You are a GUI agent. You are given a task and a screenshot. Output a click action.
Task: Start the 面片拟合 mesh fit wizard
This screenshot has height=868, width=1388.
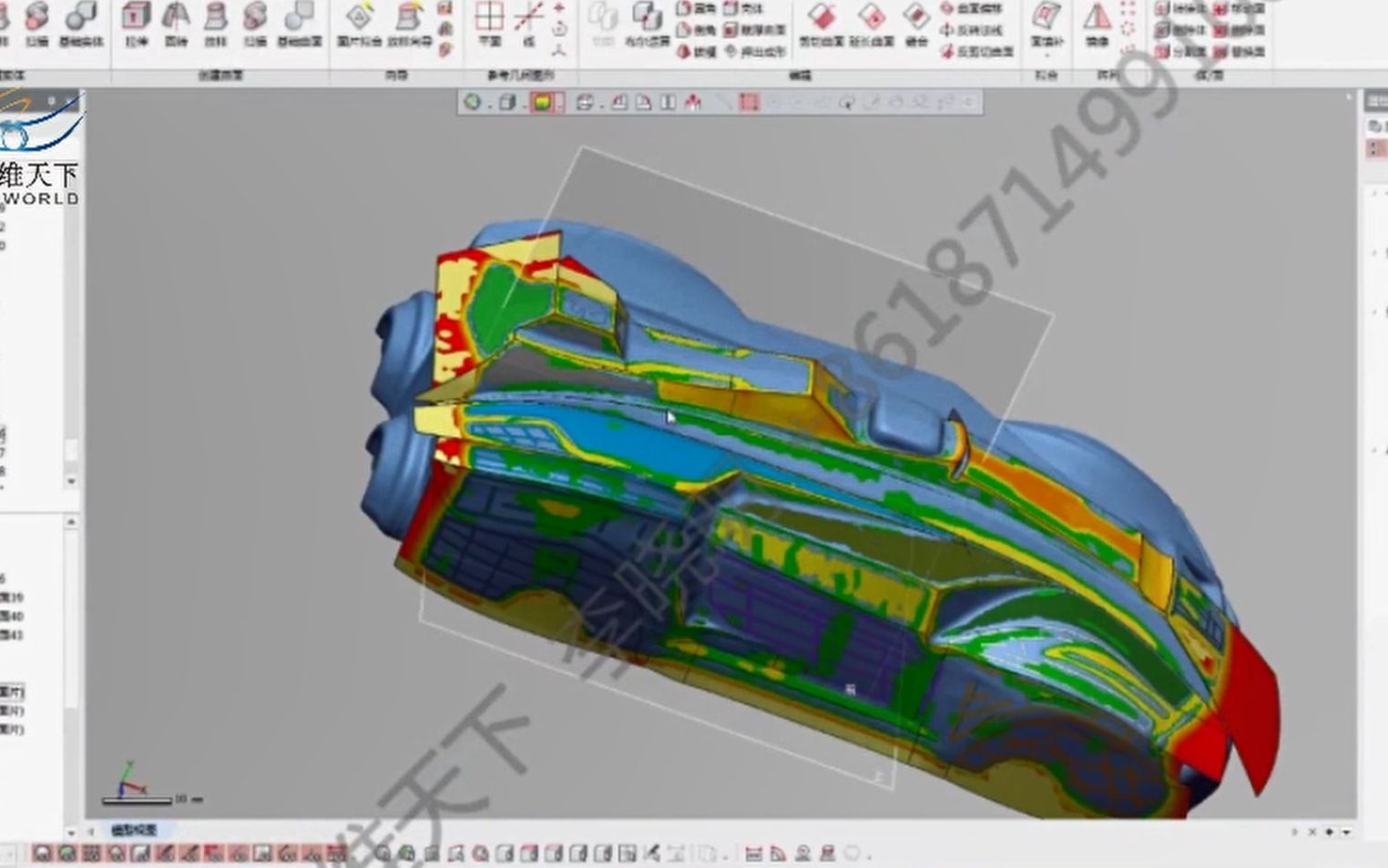coord(359,24)
